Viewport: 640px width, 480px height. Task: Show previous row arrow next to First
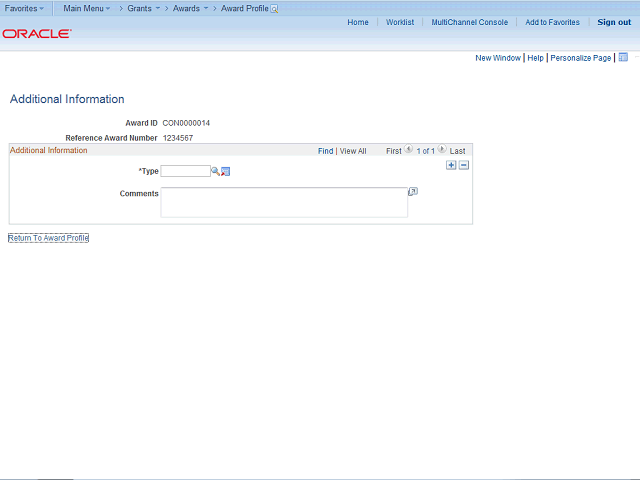409,149
